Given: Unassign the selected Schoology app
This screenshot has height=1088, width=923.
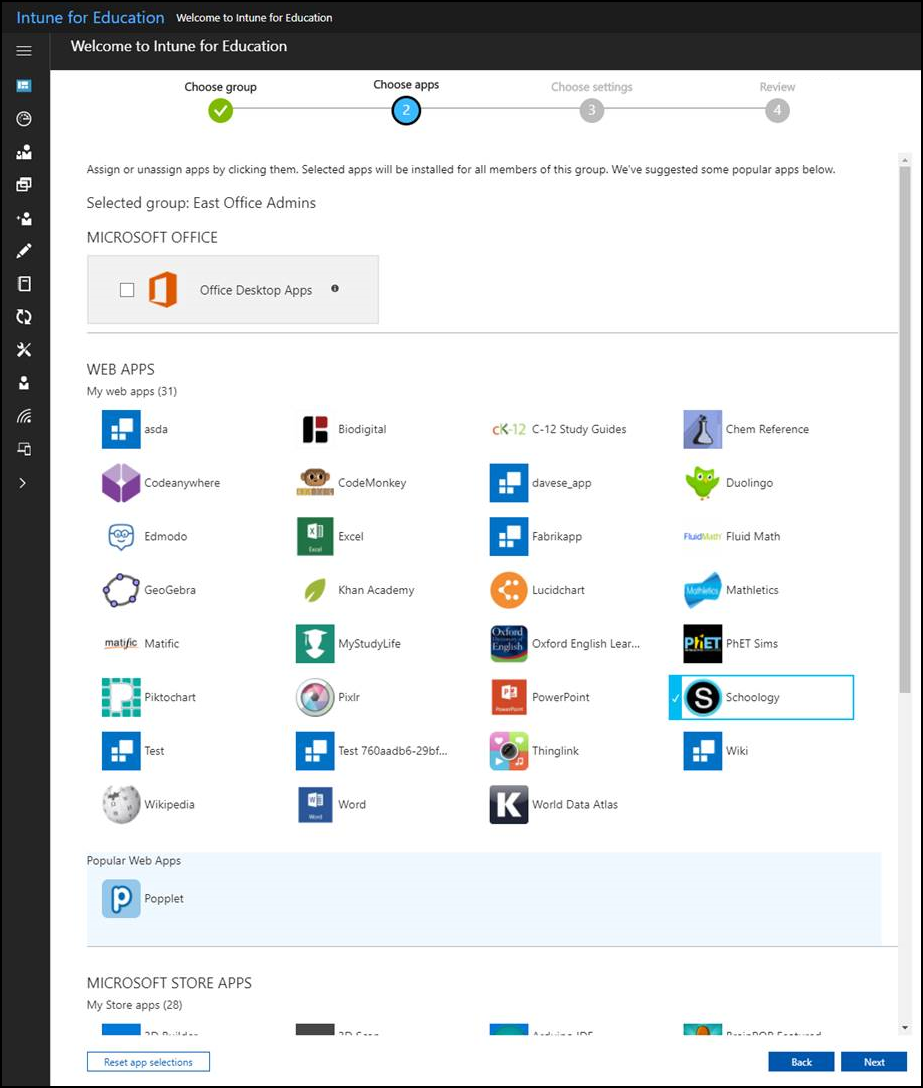Looking at the screenshot, I should click(761, 697).
